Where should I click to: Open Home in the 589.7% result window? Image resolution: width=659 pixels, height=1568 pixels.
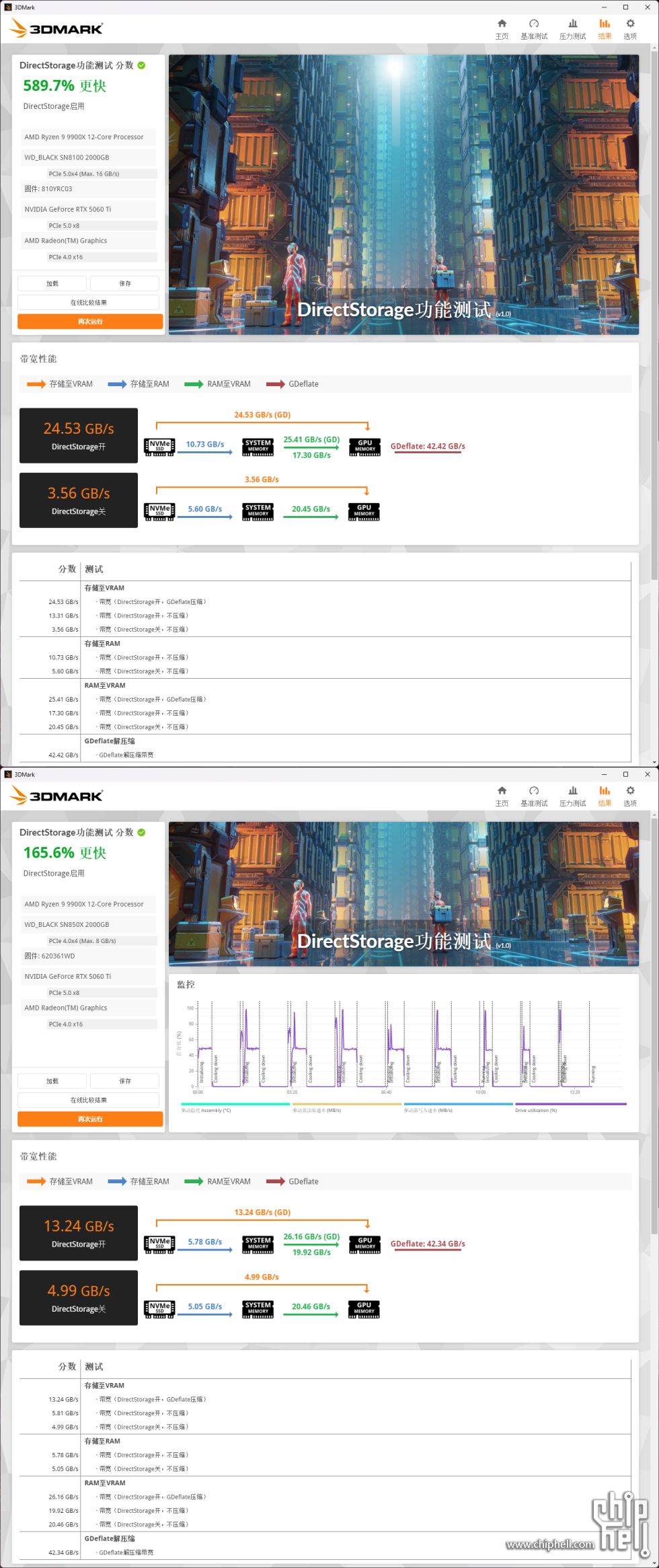(502, 29)
